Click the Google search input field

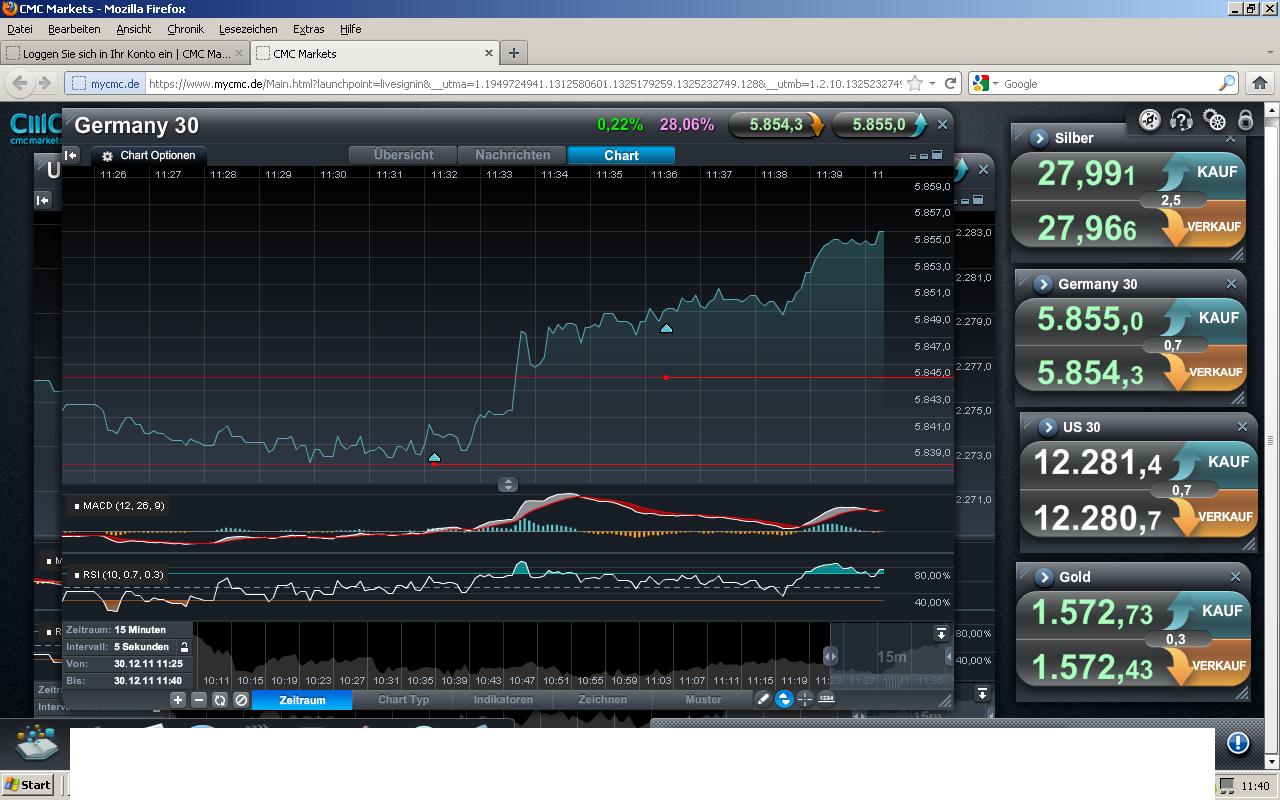coord(1108,84)
